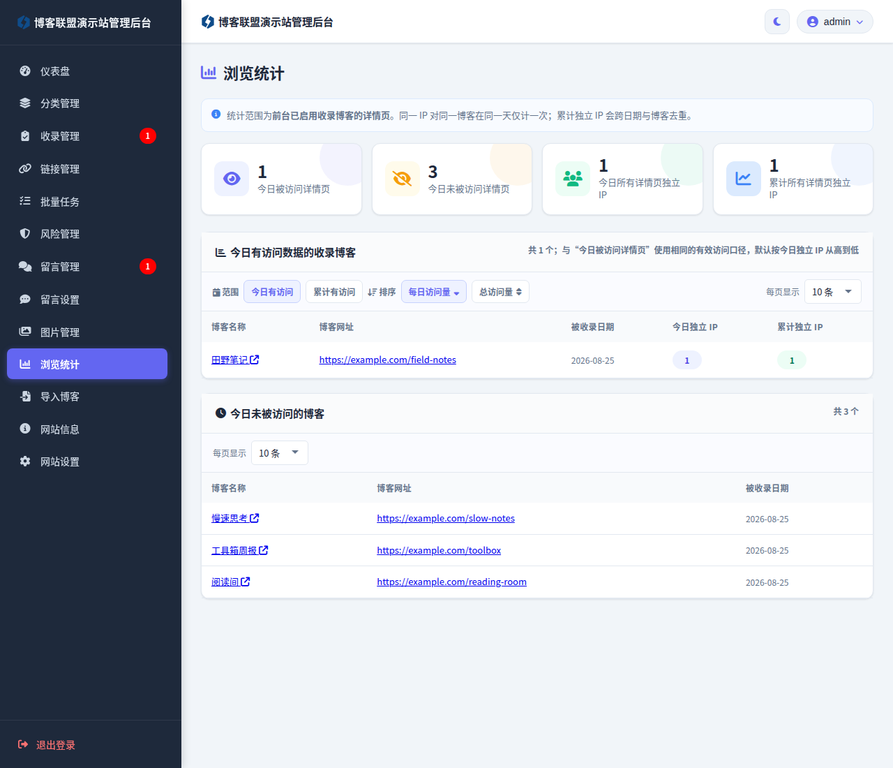Click the 批量任务 list icon

25,201
